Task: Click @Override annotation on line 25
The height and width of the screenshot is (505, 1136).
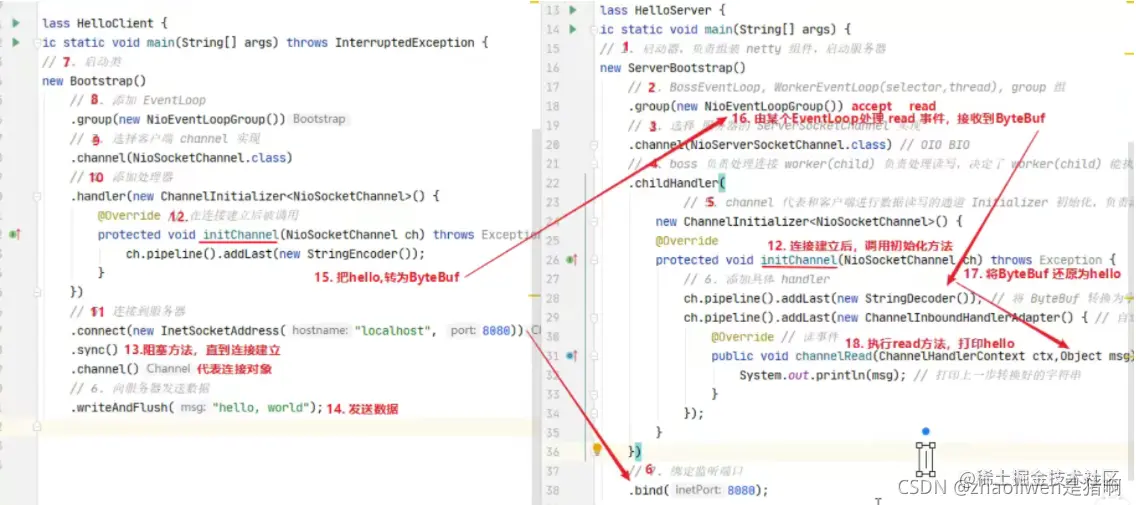Action: click(687, 241)
